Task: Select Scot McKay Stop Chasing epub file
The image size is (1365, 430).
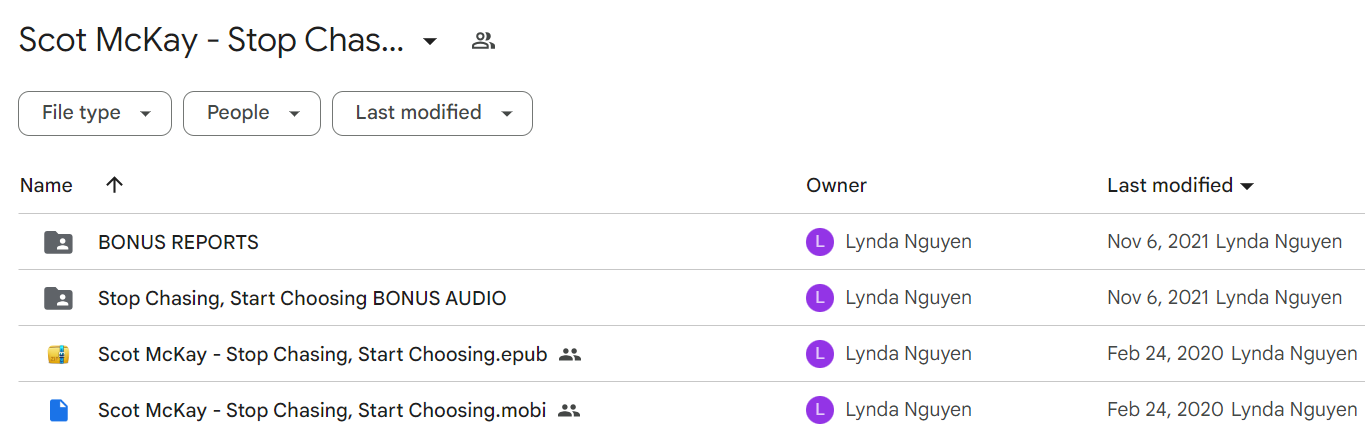Action: click(x=323, y=354)
